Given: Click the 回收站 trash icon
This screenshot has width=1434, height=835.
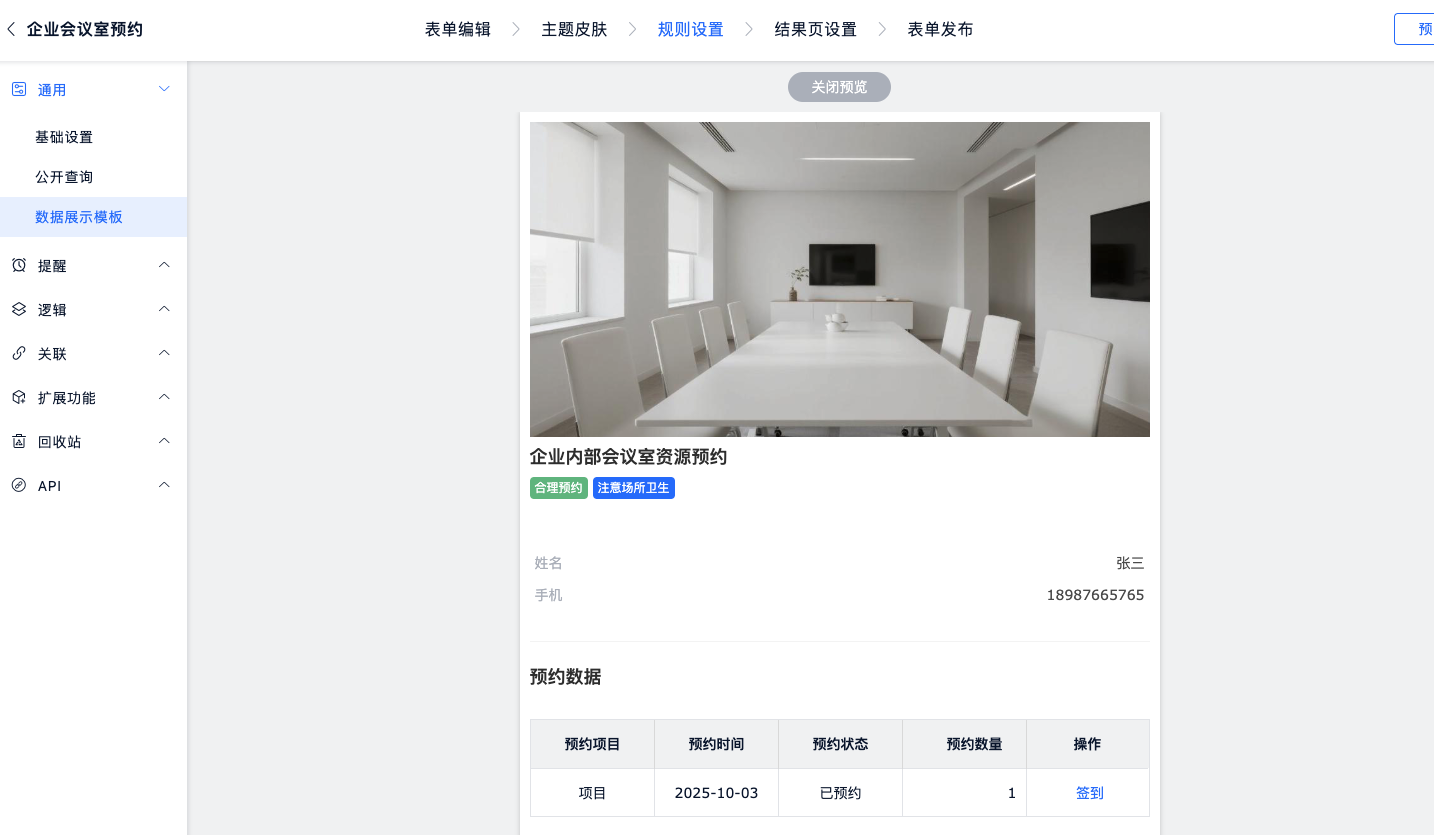Looking at the screenshot, I should coord(19,442).
